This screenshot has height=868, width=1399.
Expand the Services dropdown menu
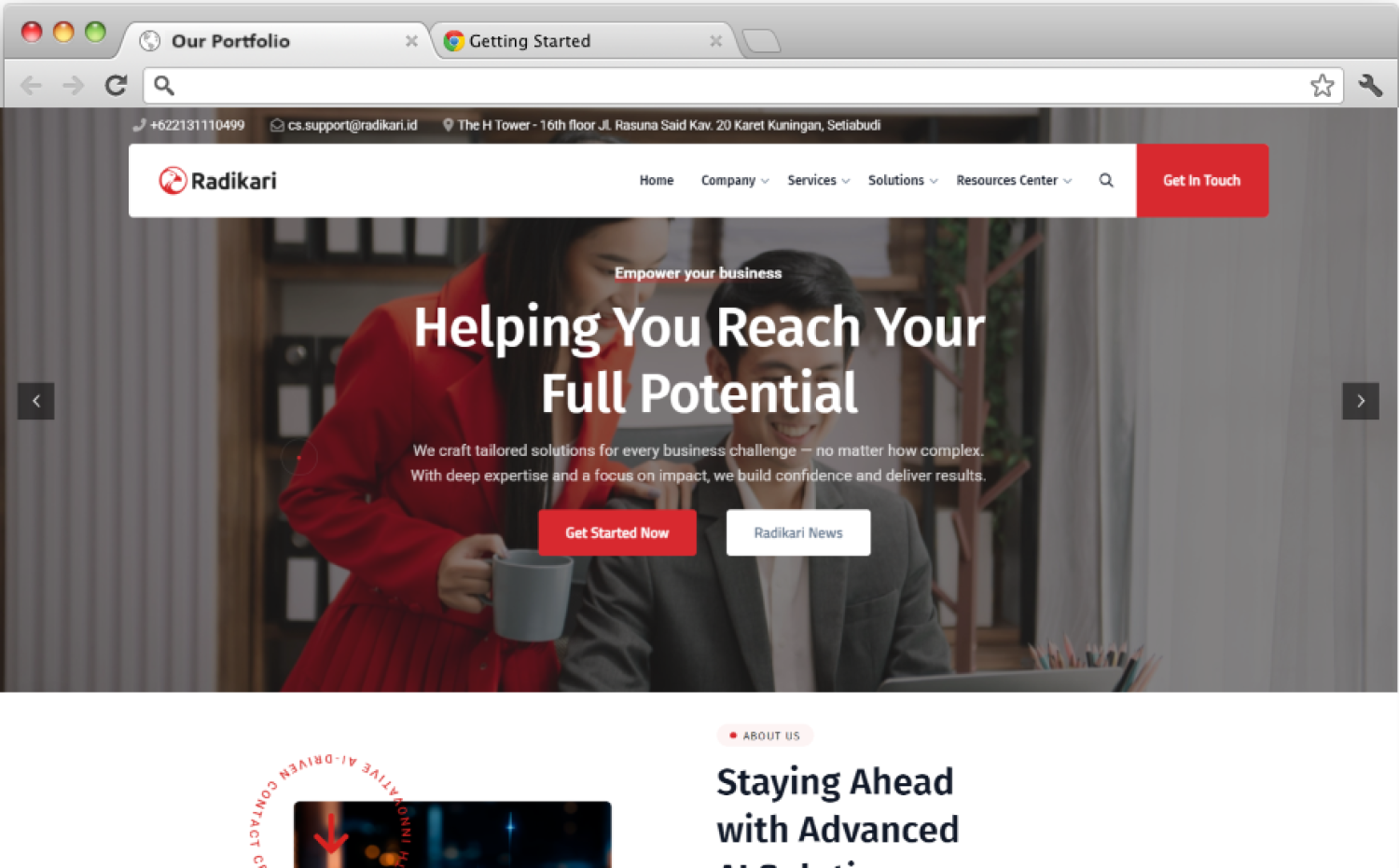[819, 180]
